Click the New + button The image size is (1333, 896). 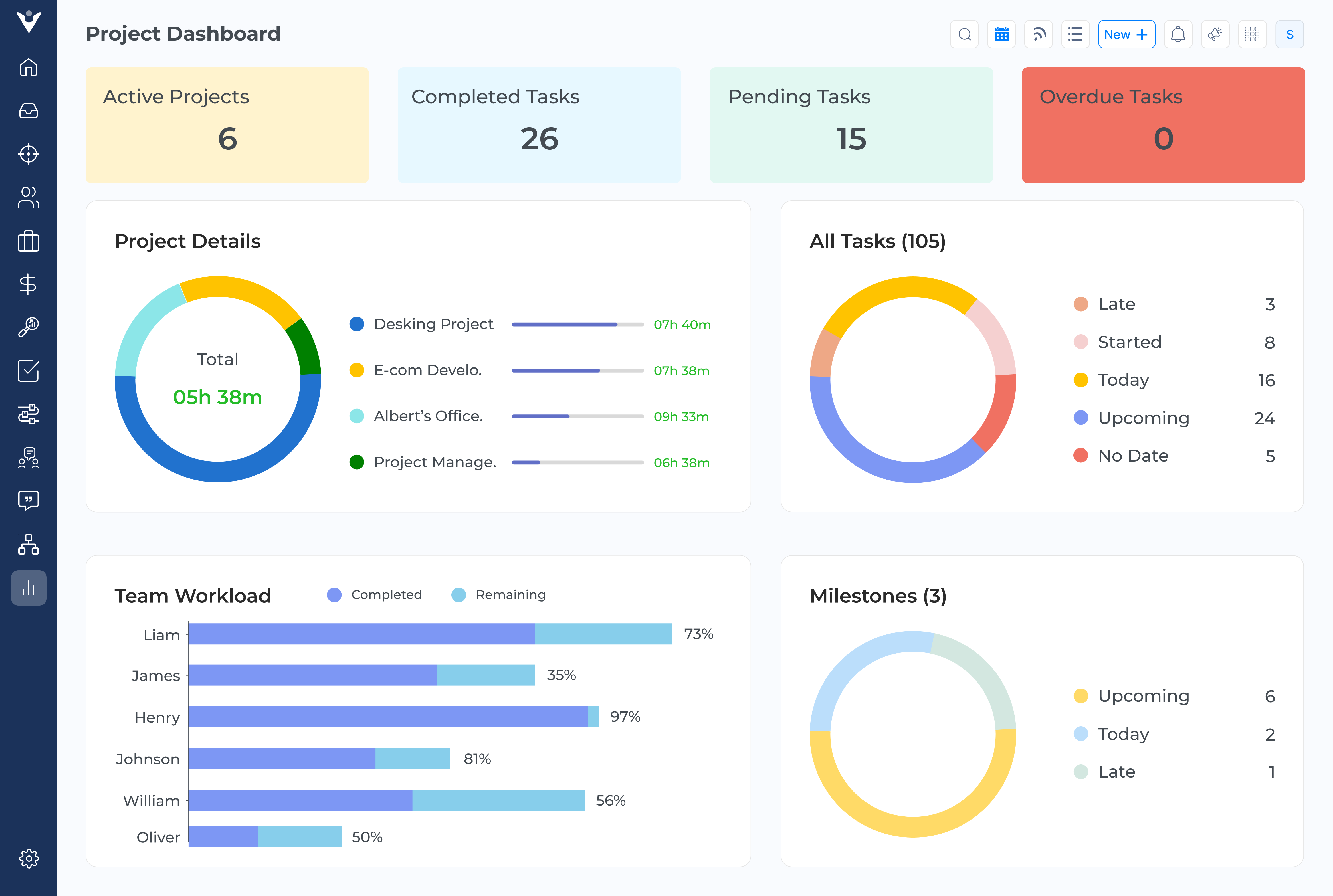(x=1127, y=34)
